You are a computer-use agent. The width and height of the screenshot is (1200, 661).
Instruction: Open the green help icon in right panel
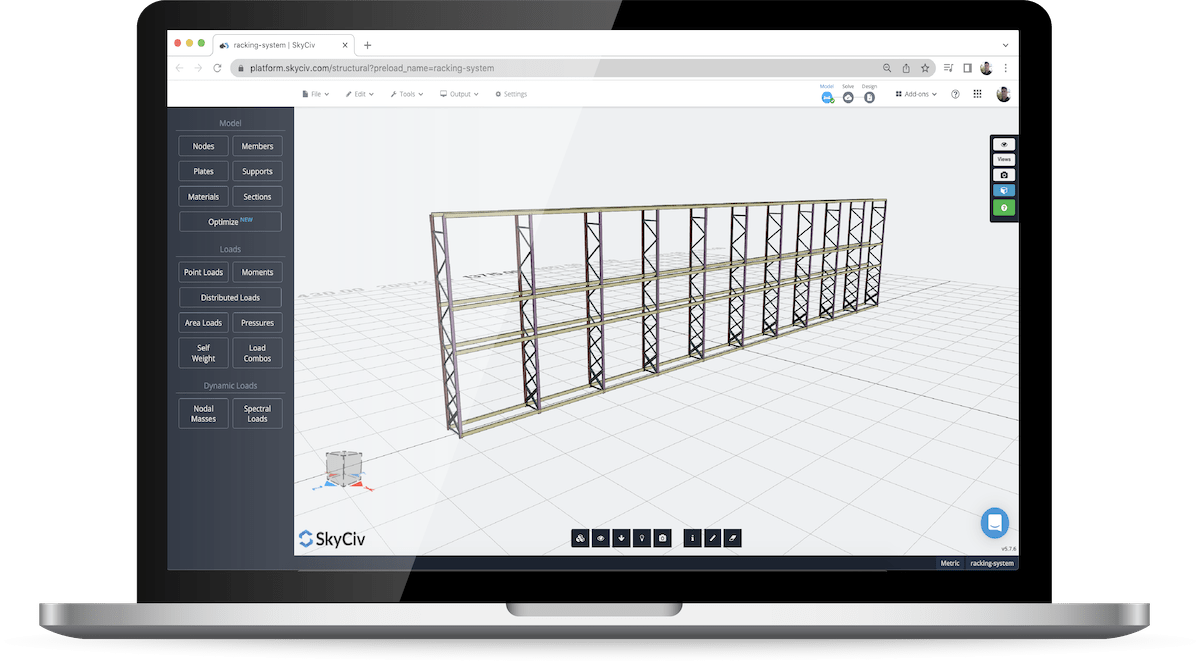(x=1004, y=207)
